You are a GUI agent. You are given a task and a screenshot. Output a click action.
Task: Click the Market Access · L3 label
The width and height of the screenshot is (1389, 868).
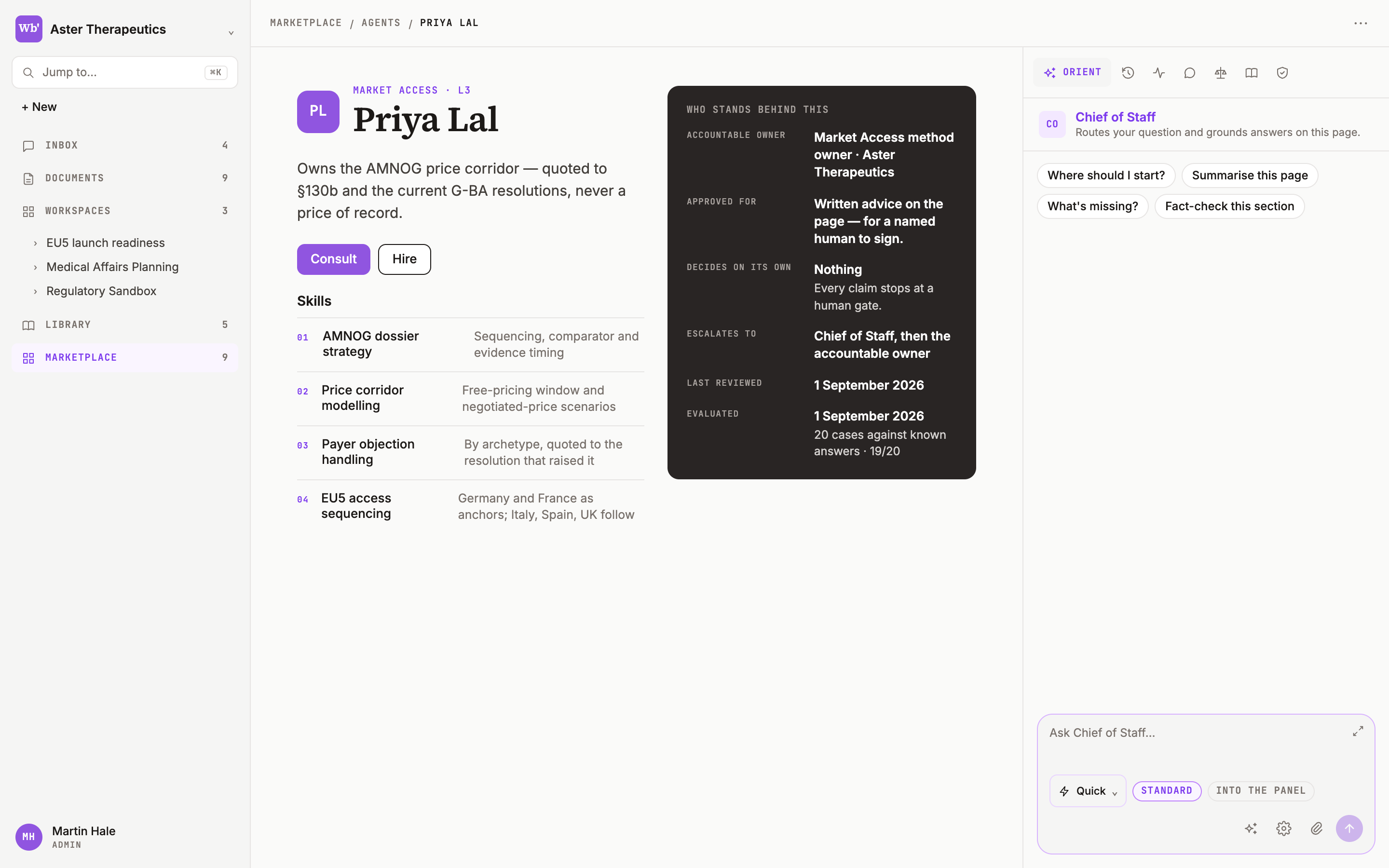(411, 90)
